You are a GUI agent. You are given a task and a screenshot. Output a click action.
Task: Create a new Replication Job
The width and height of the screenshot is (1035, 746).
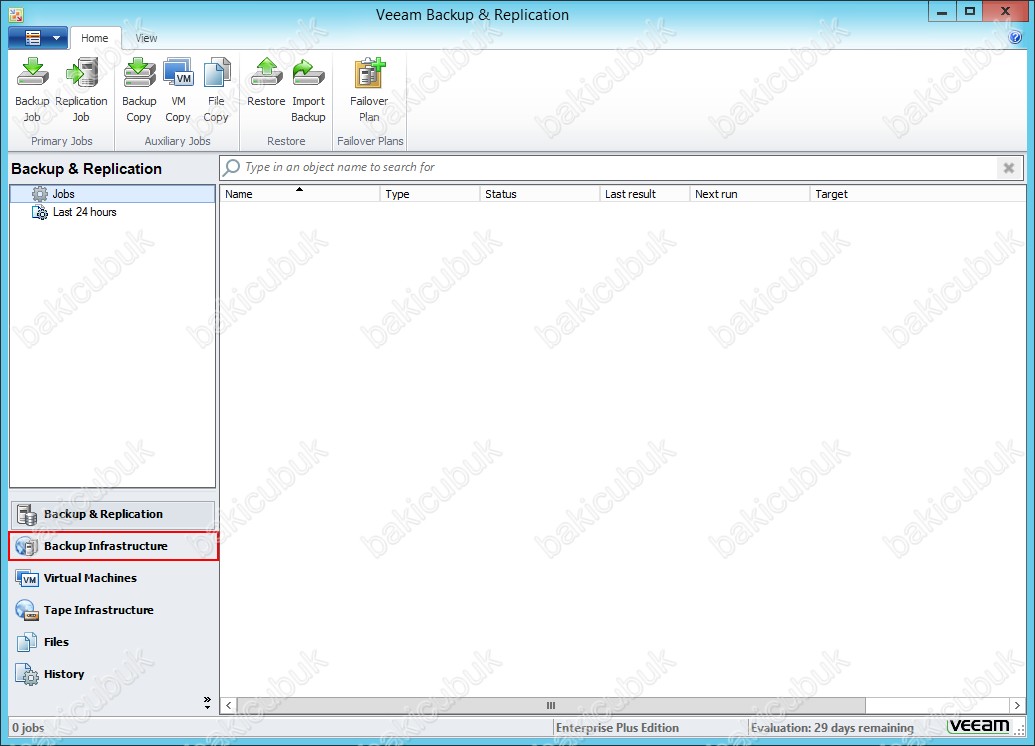[x=81, y=90]
